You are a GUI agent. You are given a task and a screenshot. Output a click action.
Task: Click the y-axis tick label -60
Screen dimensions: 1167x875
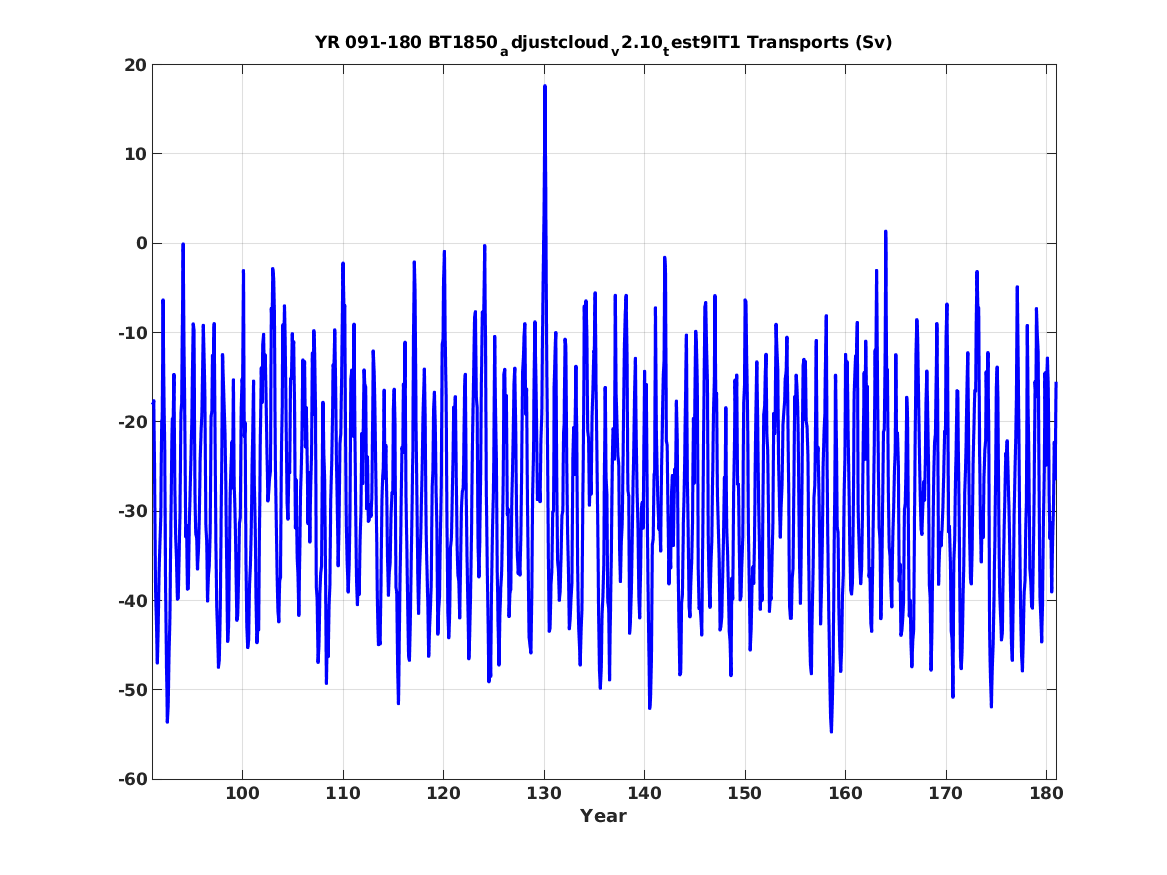pyautogui.click(x=132, y=779)
